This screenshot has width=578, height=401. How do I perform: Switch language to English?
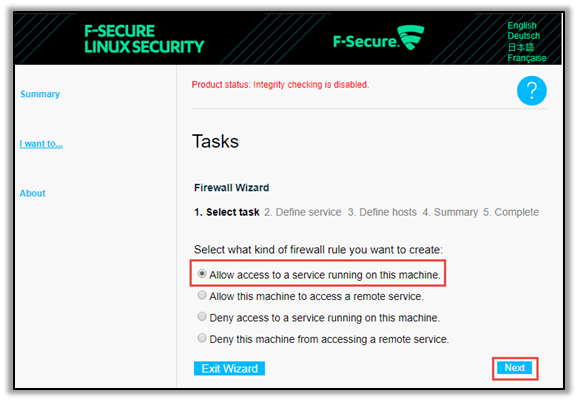tap(522, 25)
